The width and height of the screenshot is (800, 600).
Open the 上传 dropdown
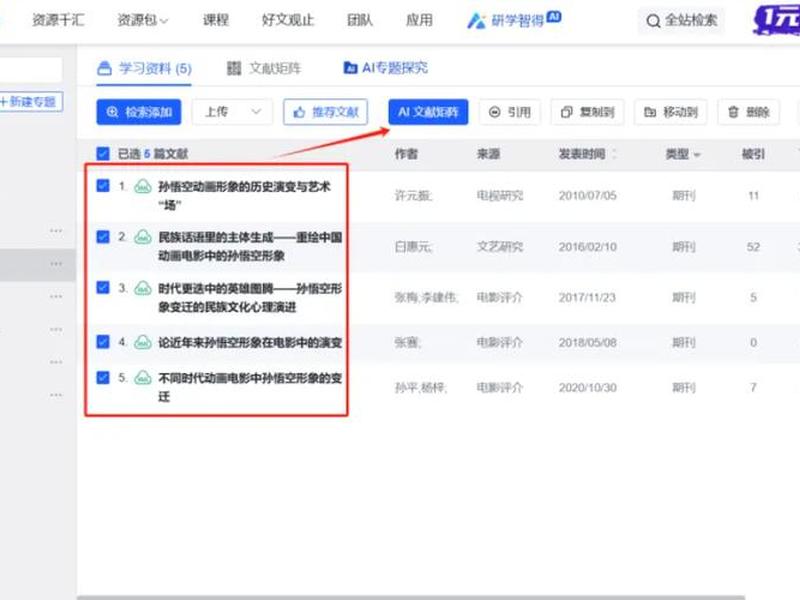click(232, 112)
